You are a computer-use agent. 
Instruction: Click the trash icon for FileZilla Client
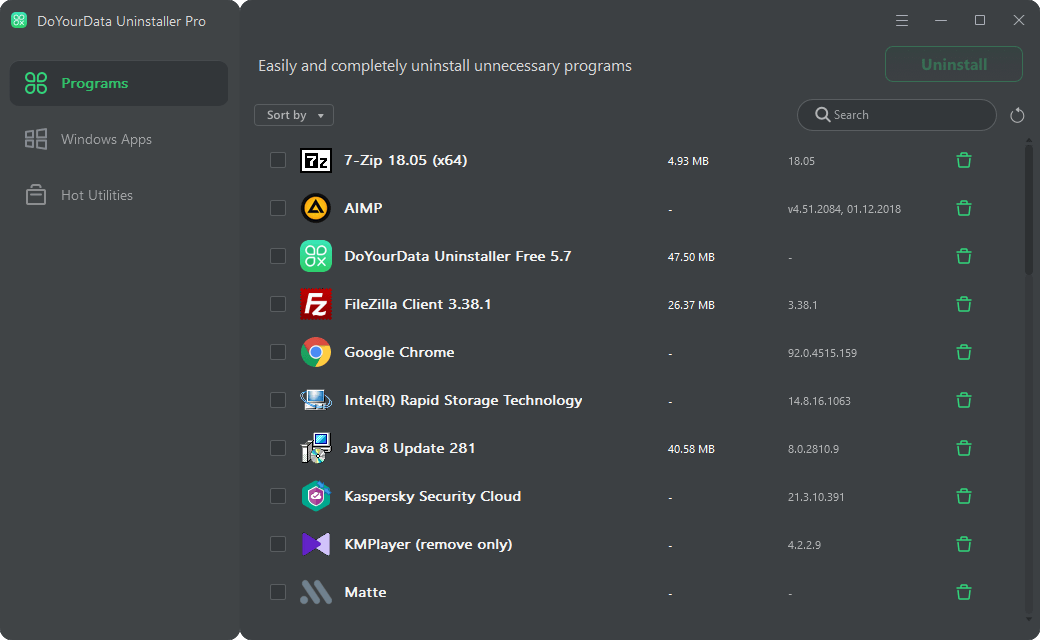pos(964,304)
